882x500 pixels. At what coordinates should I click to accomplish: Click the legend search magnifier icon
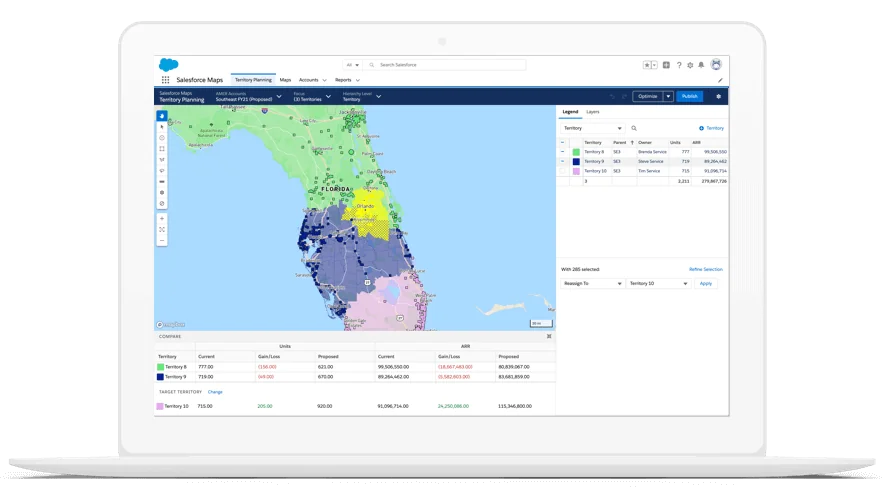coord(634,128)
